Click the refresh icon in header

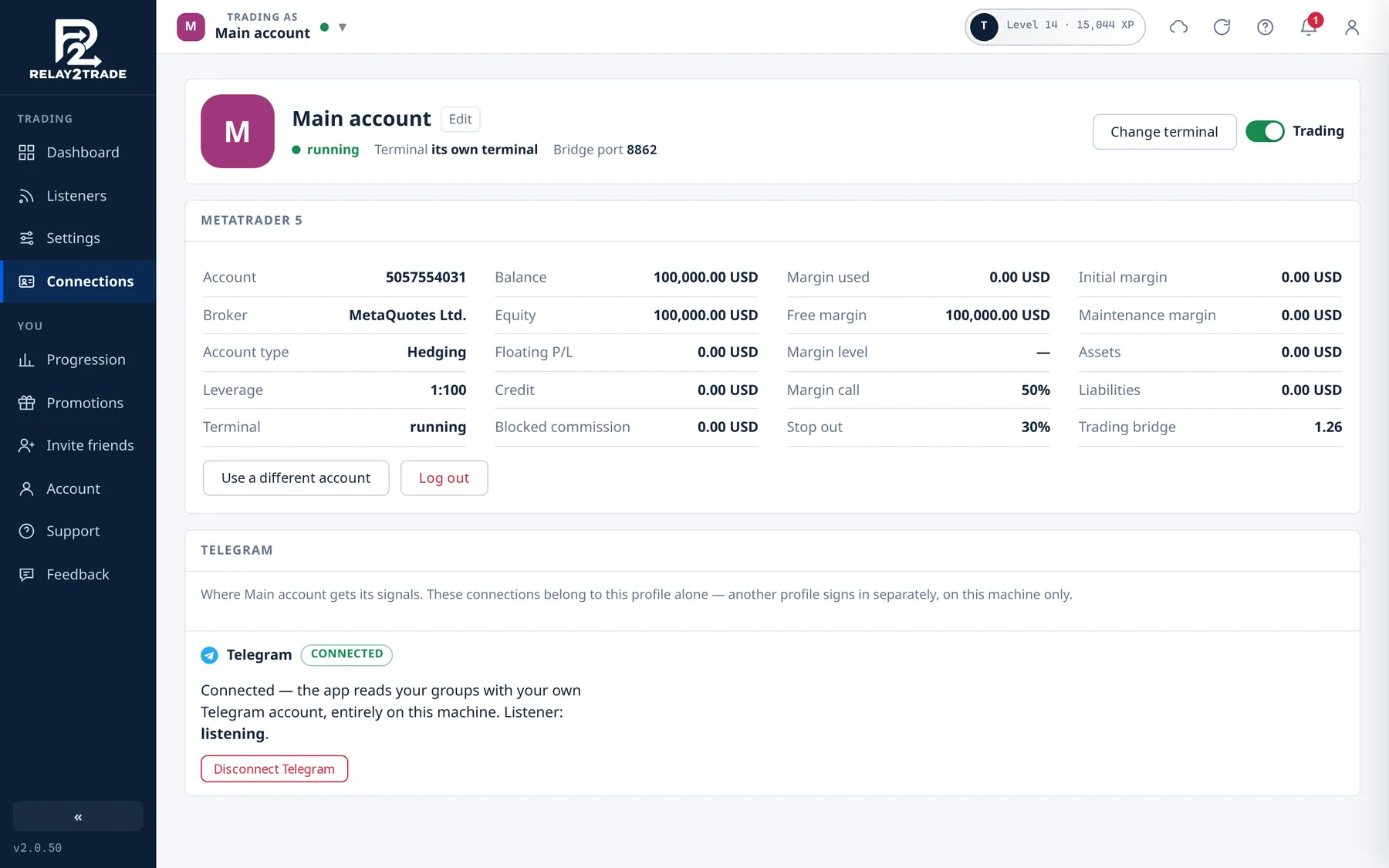(1222, 27)
